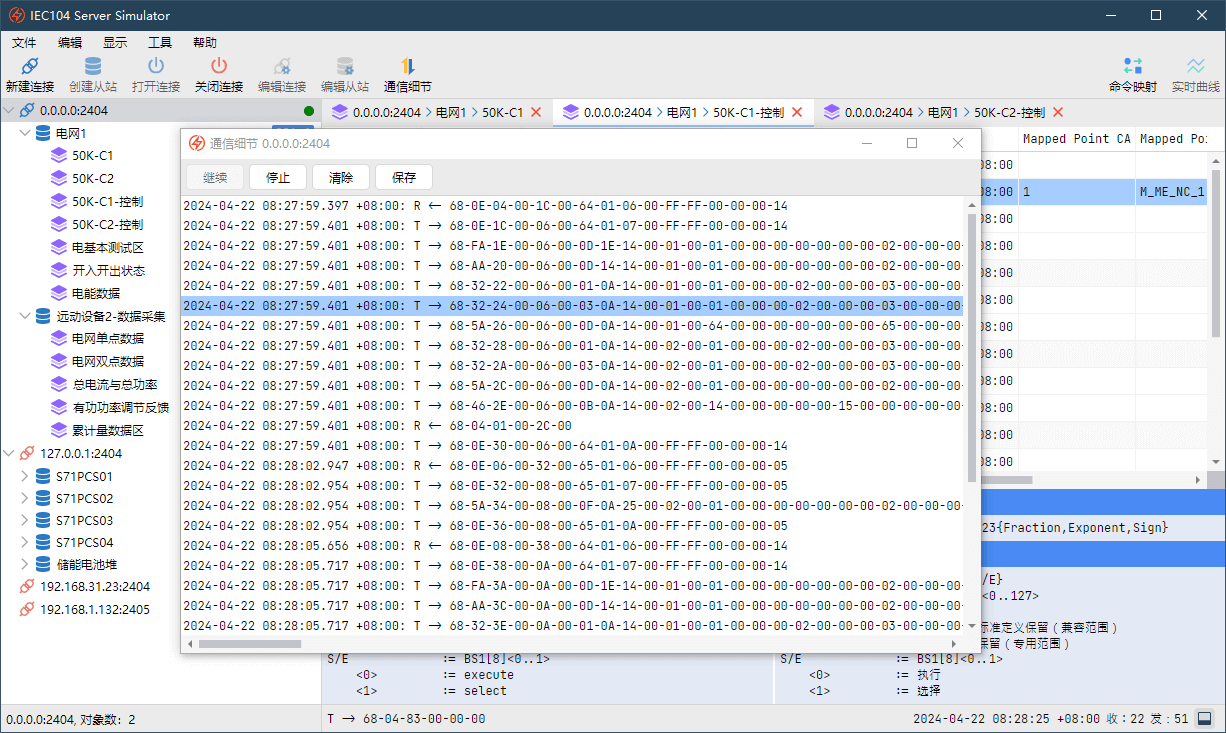Click the 保存 button in dialog

point(404,178)
